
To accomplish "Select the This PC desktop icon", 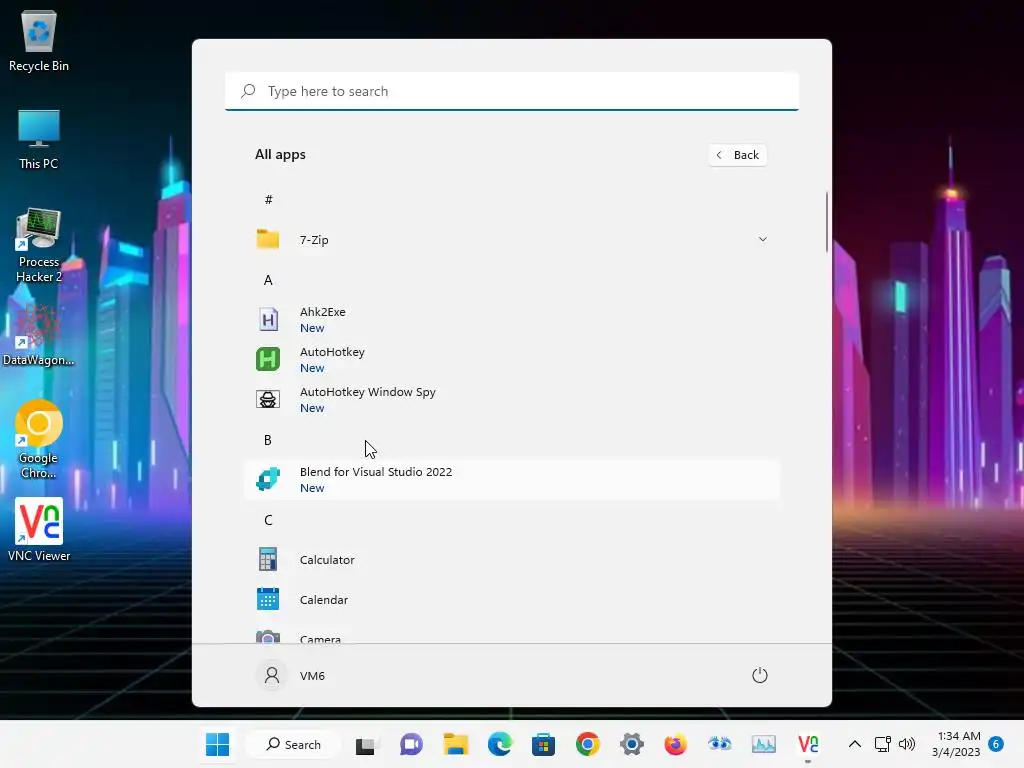I will 39,139.
